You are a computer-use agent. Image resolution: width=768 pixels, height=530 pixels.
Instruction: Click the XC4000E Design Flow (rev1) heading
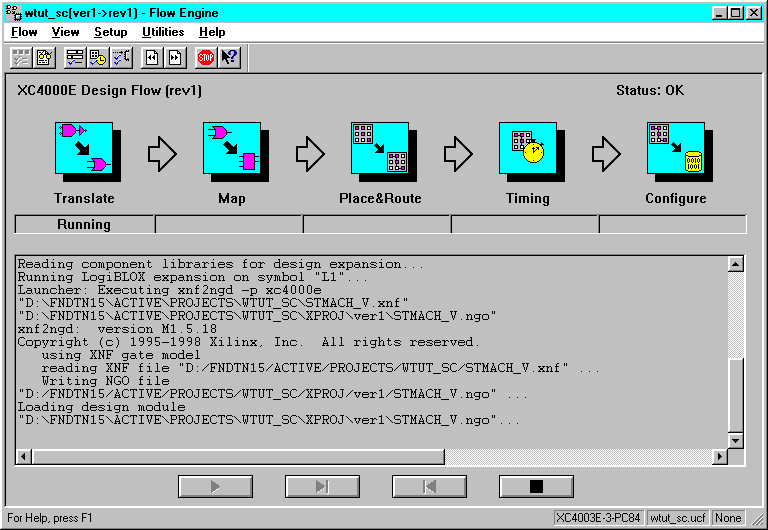[x=109, y=91]
